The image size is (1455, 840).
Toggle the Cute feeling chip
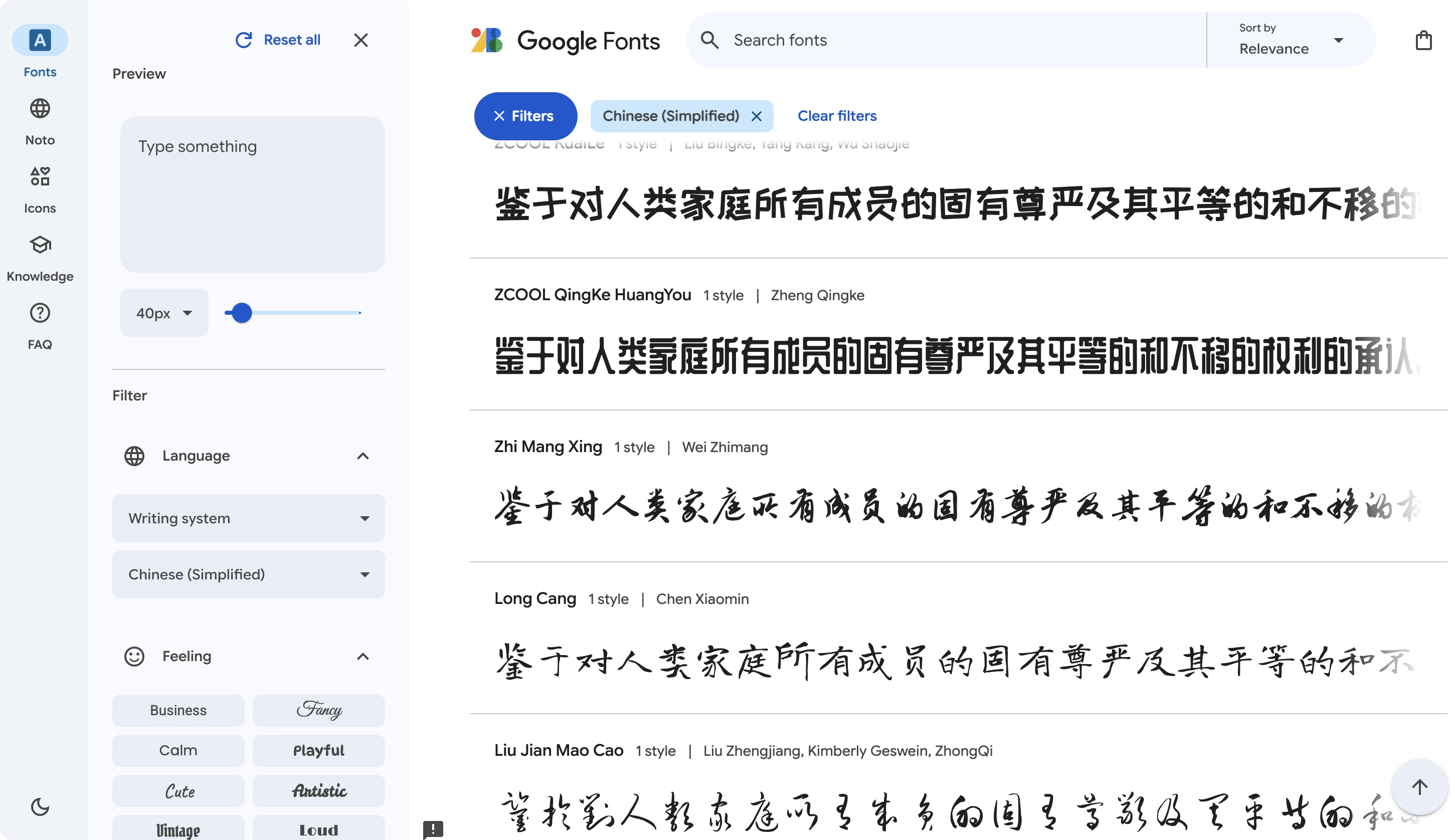[x=178, y=790]
